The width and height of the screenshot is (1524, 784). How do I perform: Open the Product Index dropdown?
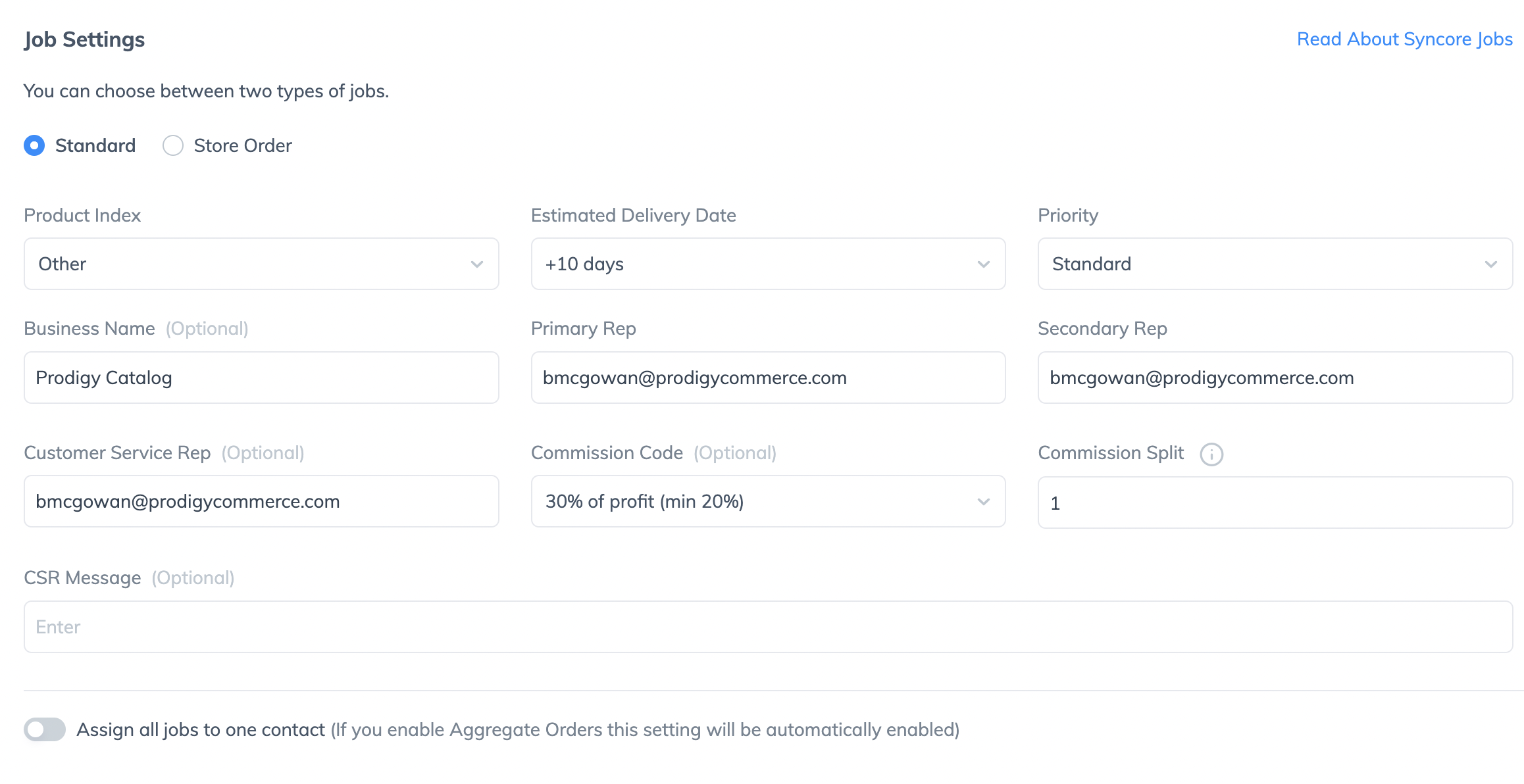(x=261, y=264)
